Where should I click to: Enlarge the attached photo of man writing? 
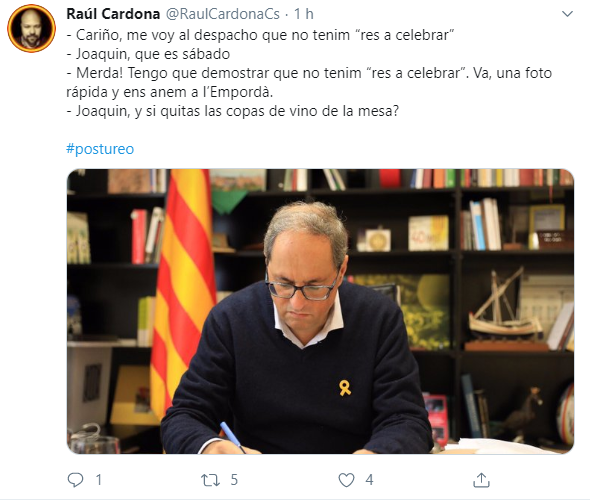click(x=320, y=311)
